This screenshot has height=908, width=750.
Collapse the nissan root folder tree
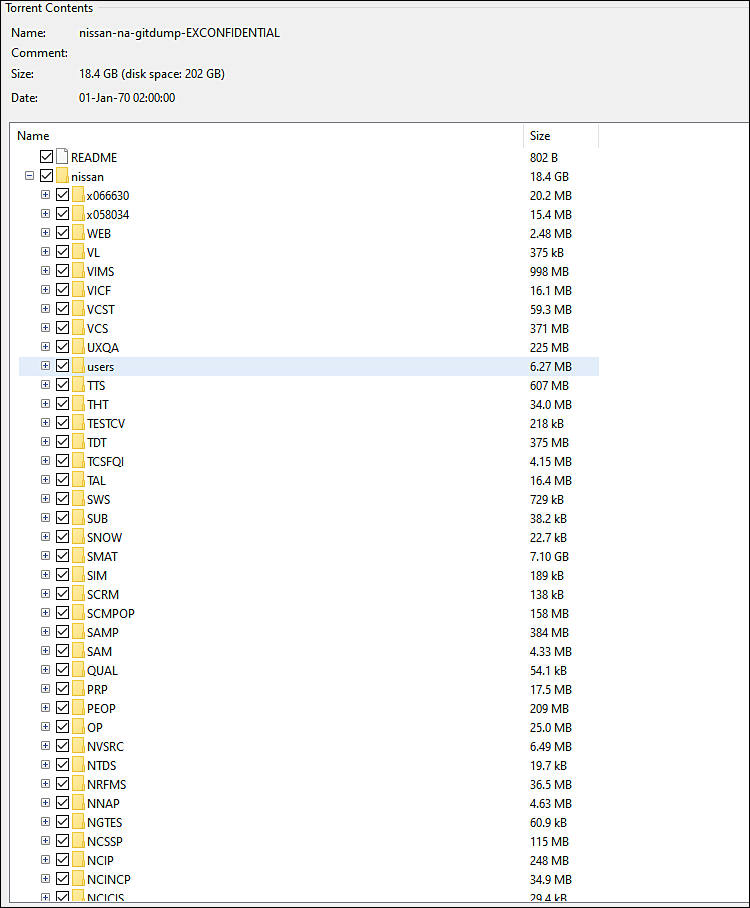pyautogui.click(x=30, y=175)
